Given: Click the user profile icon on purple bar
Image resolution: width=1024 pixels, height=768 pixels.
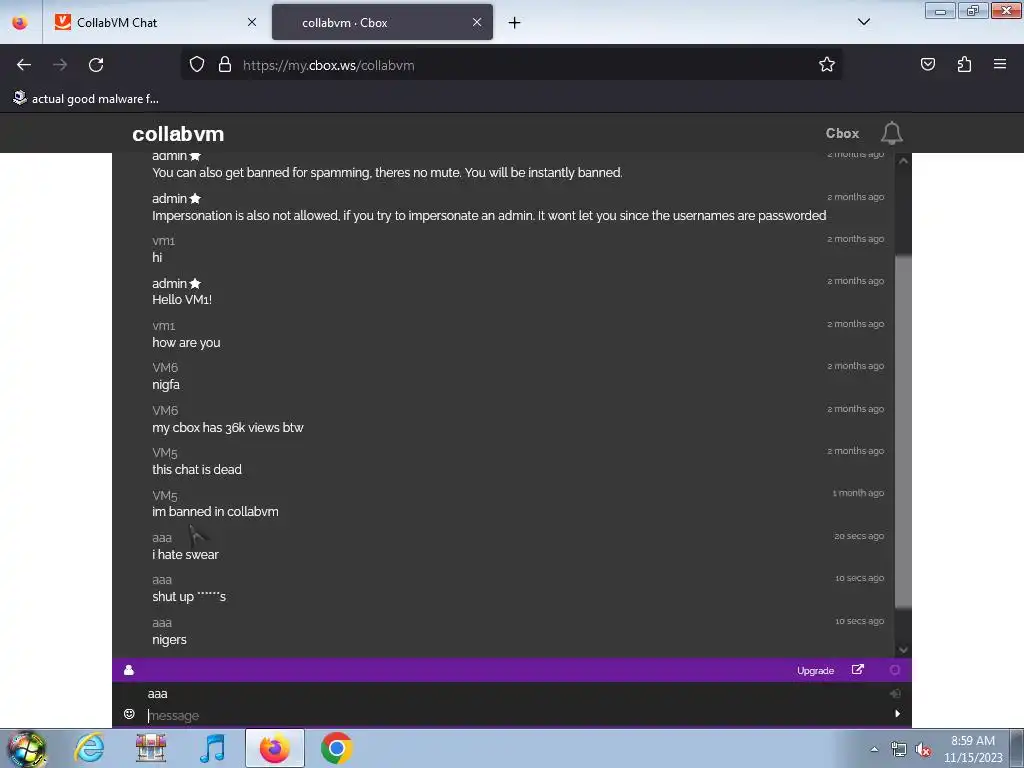Looking at the screenshot, I should pyautogui.click(x=129, y=670).
